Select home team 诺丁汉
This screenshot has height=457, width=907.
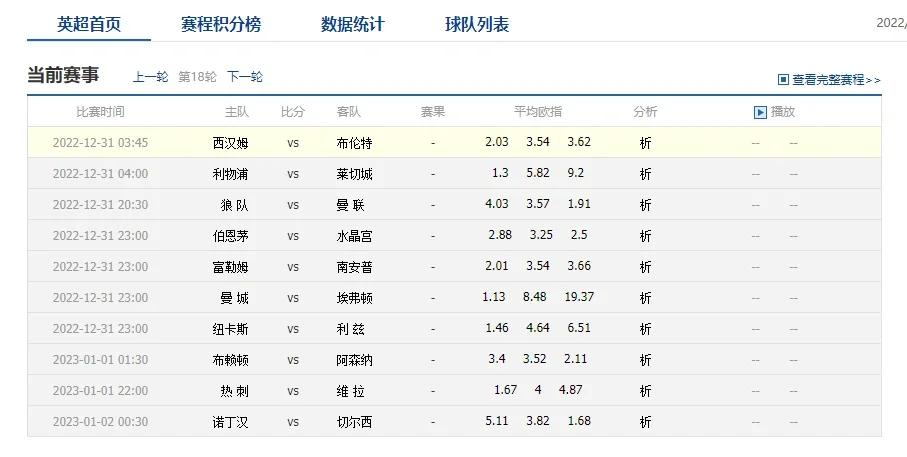[x=230, y=422]
